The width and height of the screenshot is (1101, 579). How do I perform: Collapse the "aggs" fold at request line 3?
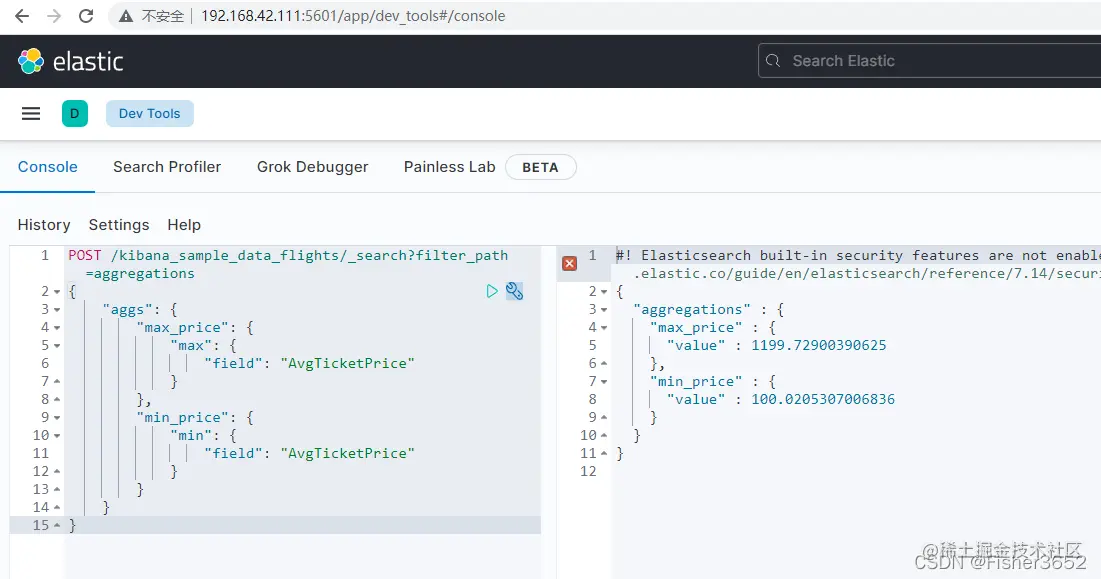coord(57,310)
